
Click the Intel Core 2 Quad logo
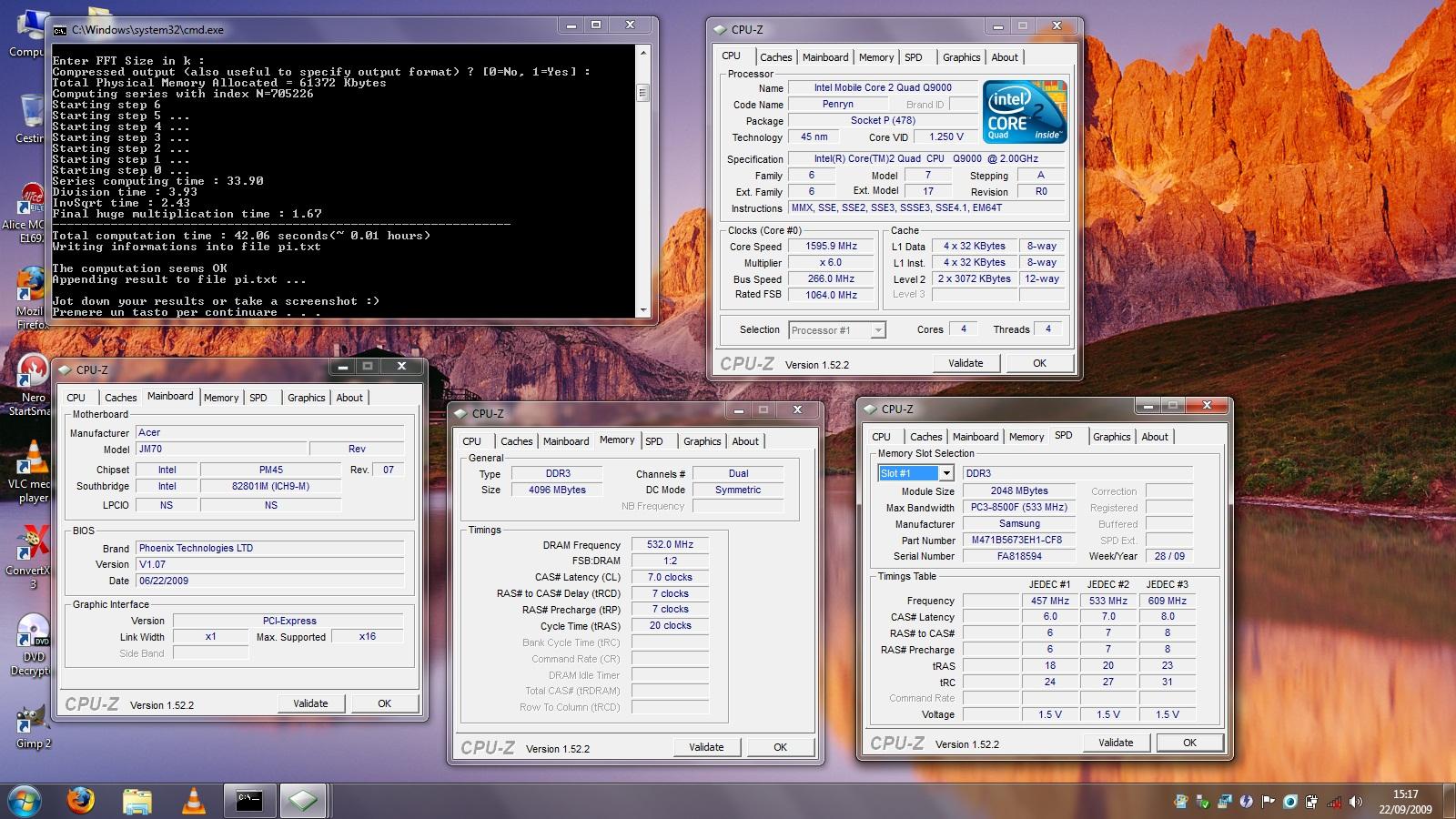click(x=1026, y=112)
